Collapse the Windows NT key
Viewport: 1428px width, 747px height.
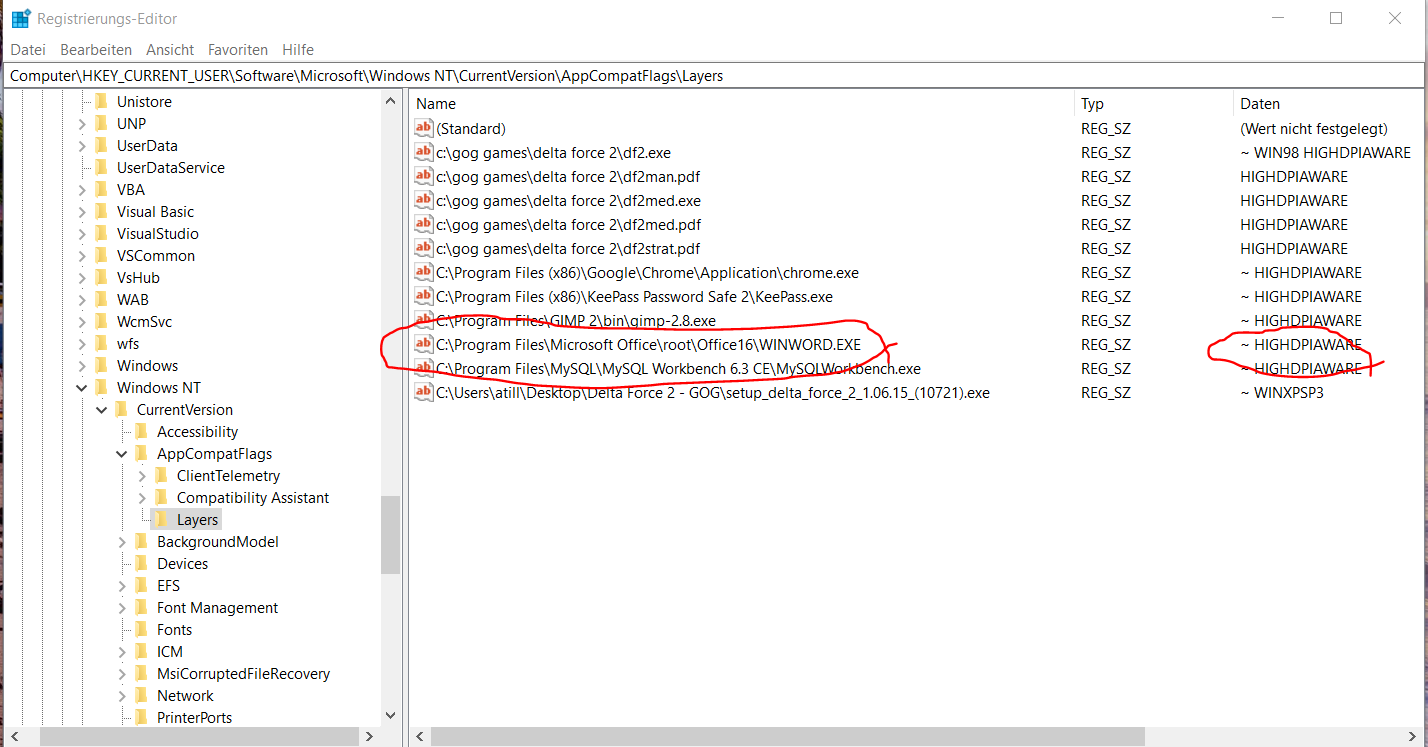click(x=83, y=388)
